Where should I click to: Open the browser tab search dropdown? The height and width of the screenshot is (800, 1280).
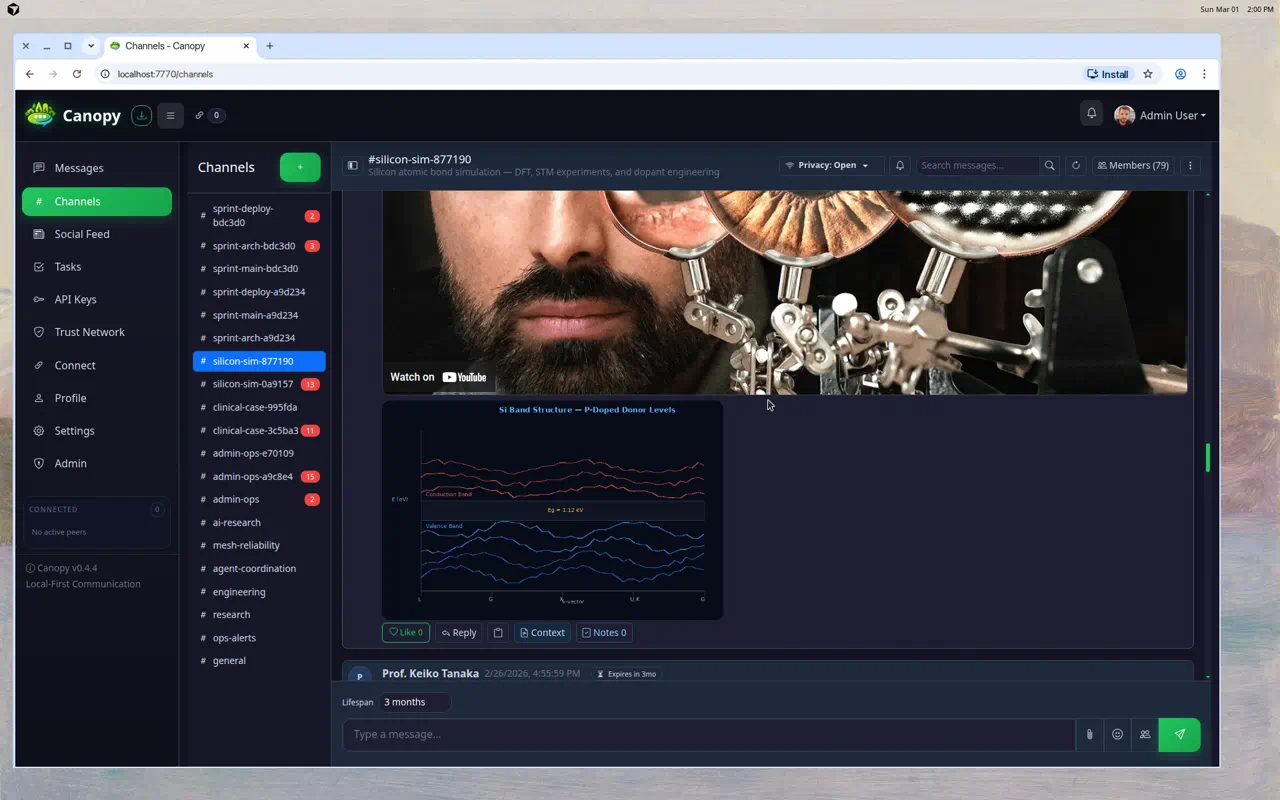point(90,46)
